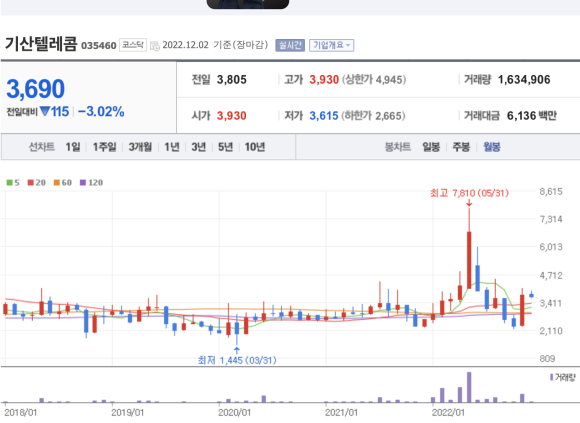
Task: Click the 고가 value 3,930
Action: 324,79
